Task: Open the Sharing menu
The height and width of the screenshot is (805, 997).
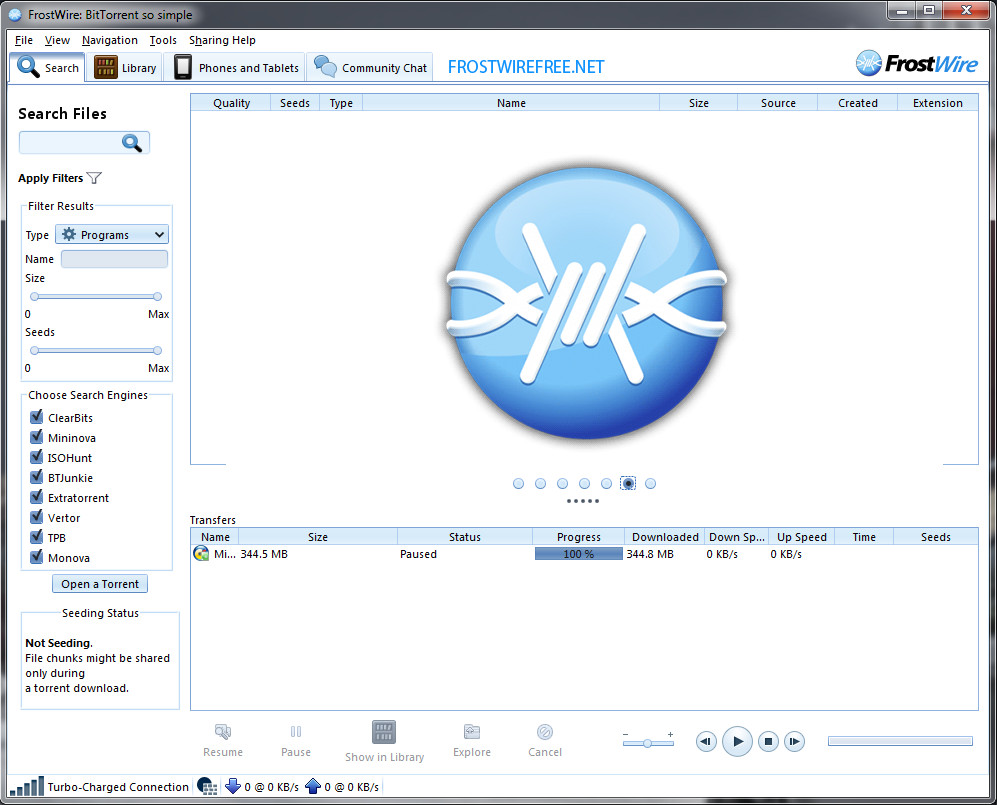Action: pos(209,40)
